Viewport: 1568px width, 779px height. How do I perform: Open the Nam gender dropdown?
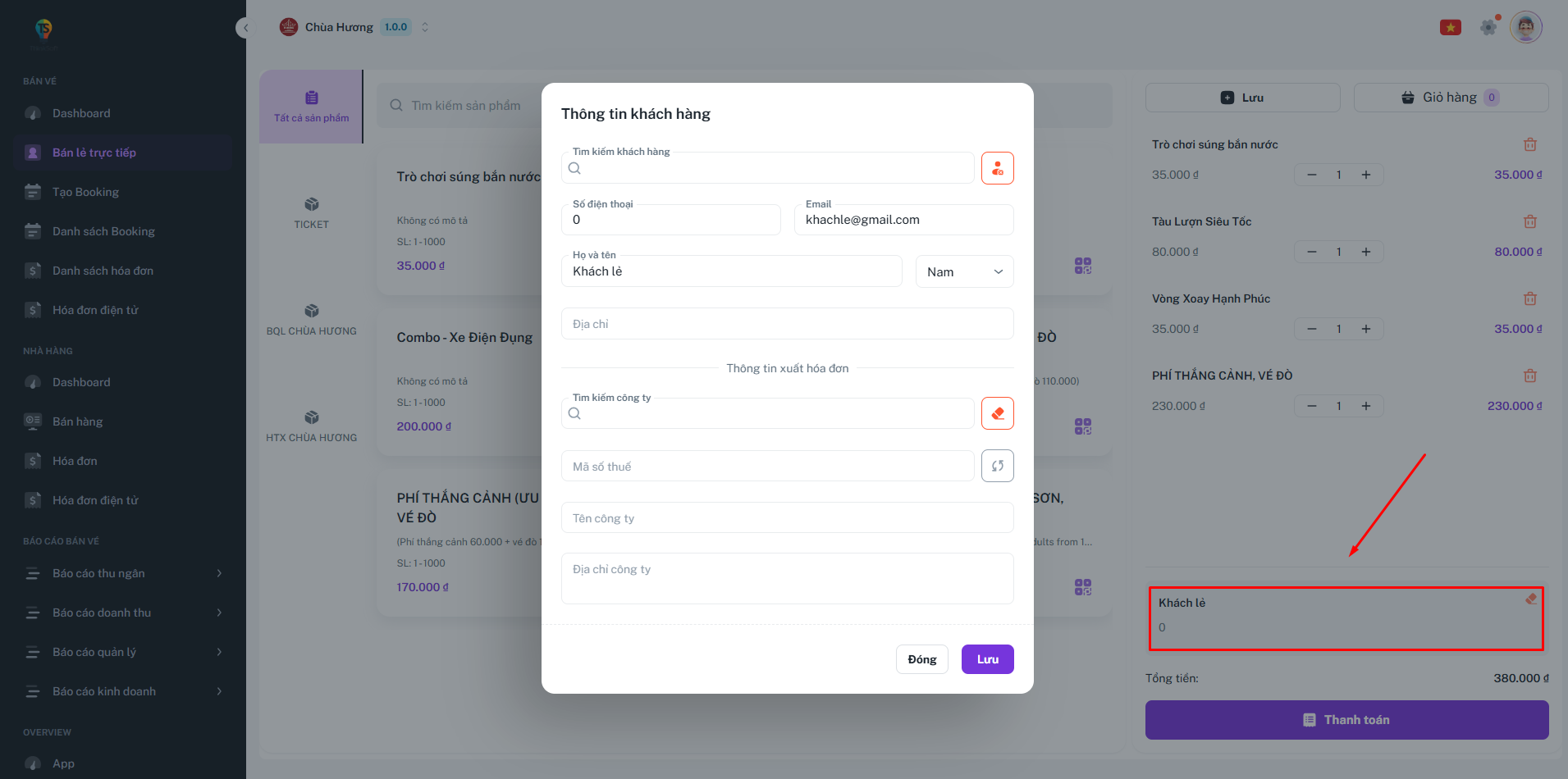[964, 272]
